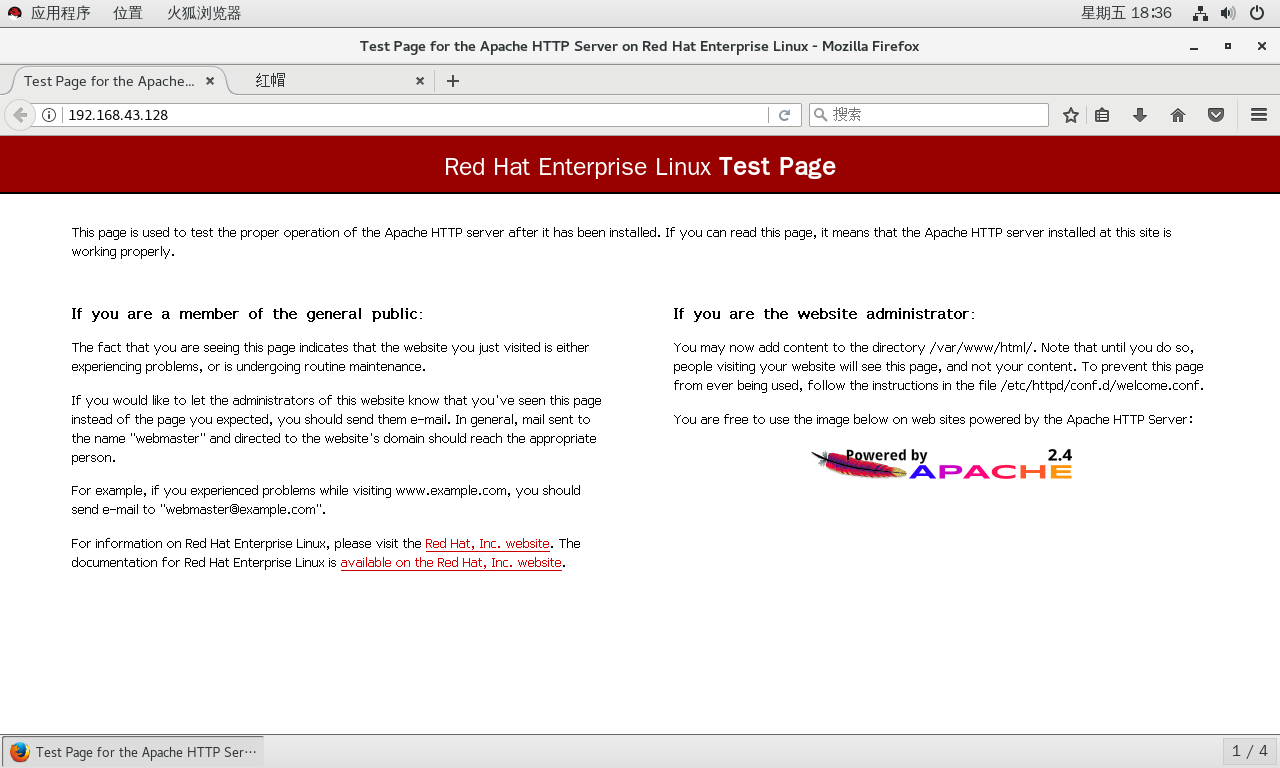
Task: Close the Firefox window
Action: click(1262, 46)
